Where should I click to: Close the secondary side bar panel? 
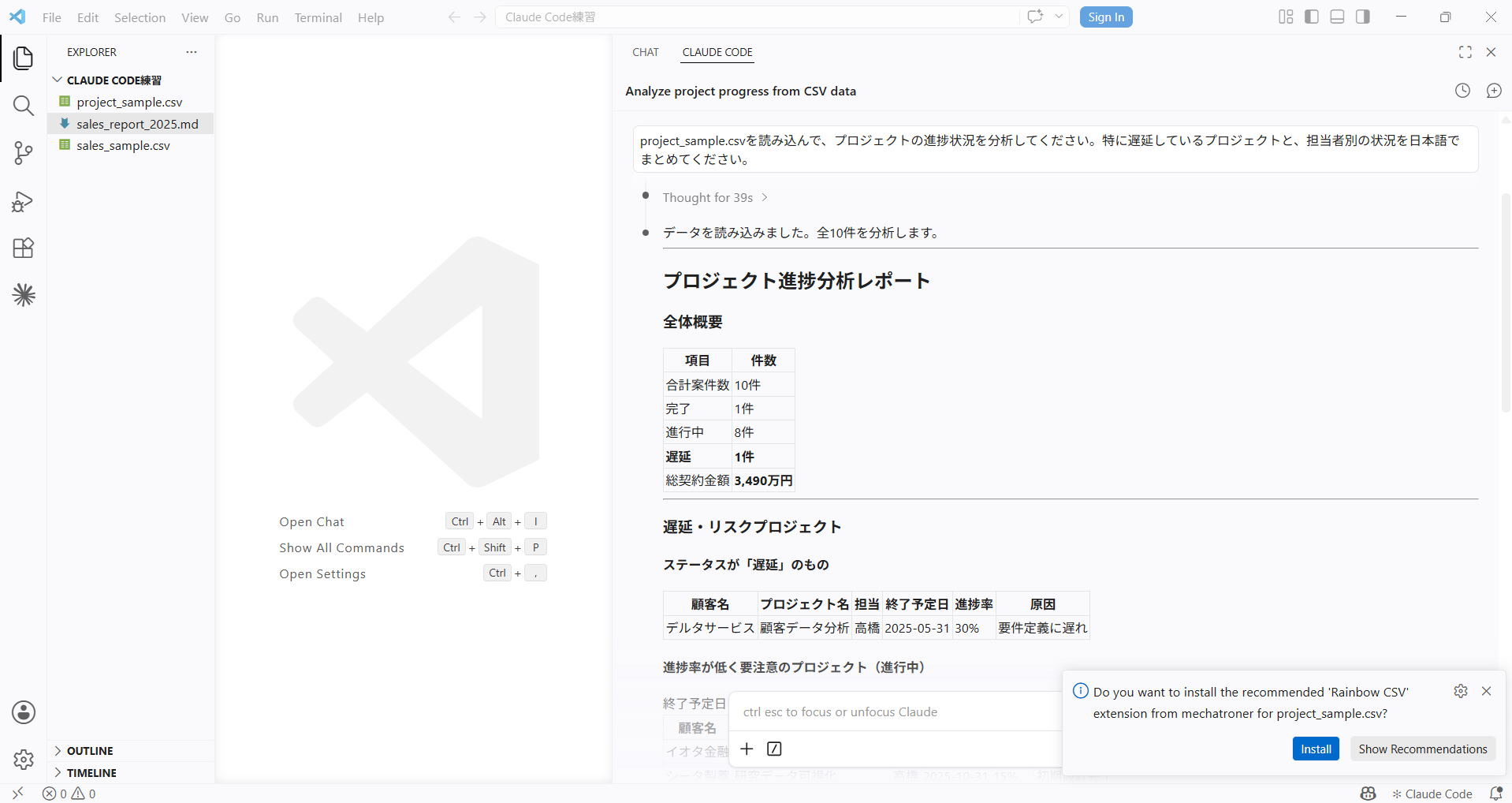(x=1491, y=52)
